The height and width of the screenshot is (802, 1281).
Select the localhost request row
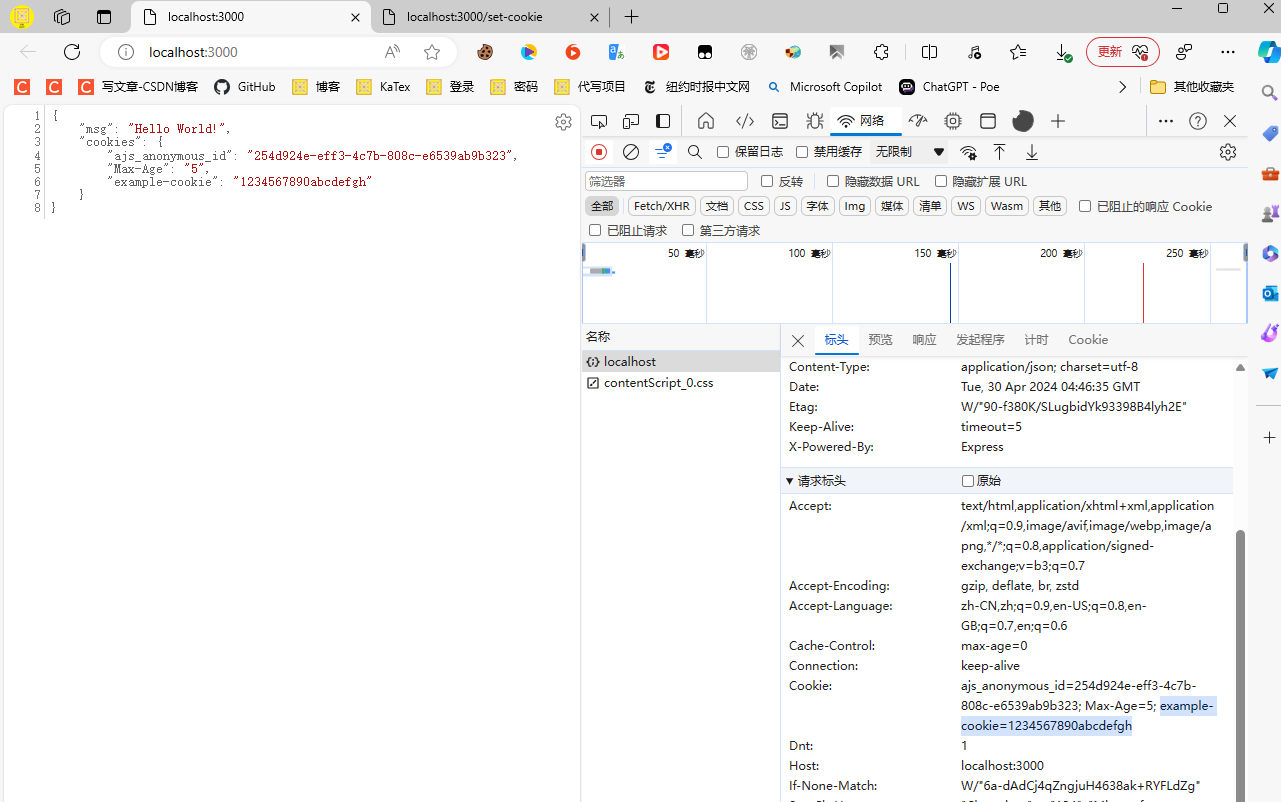click(x=681, y=362)
